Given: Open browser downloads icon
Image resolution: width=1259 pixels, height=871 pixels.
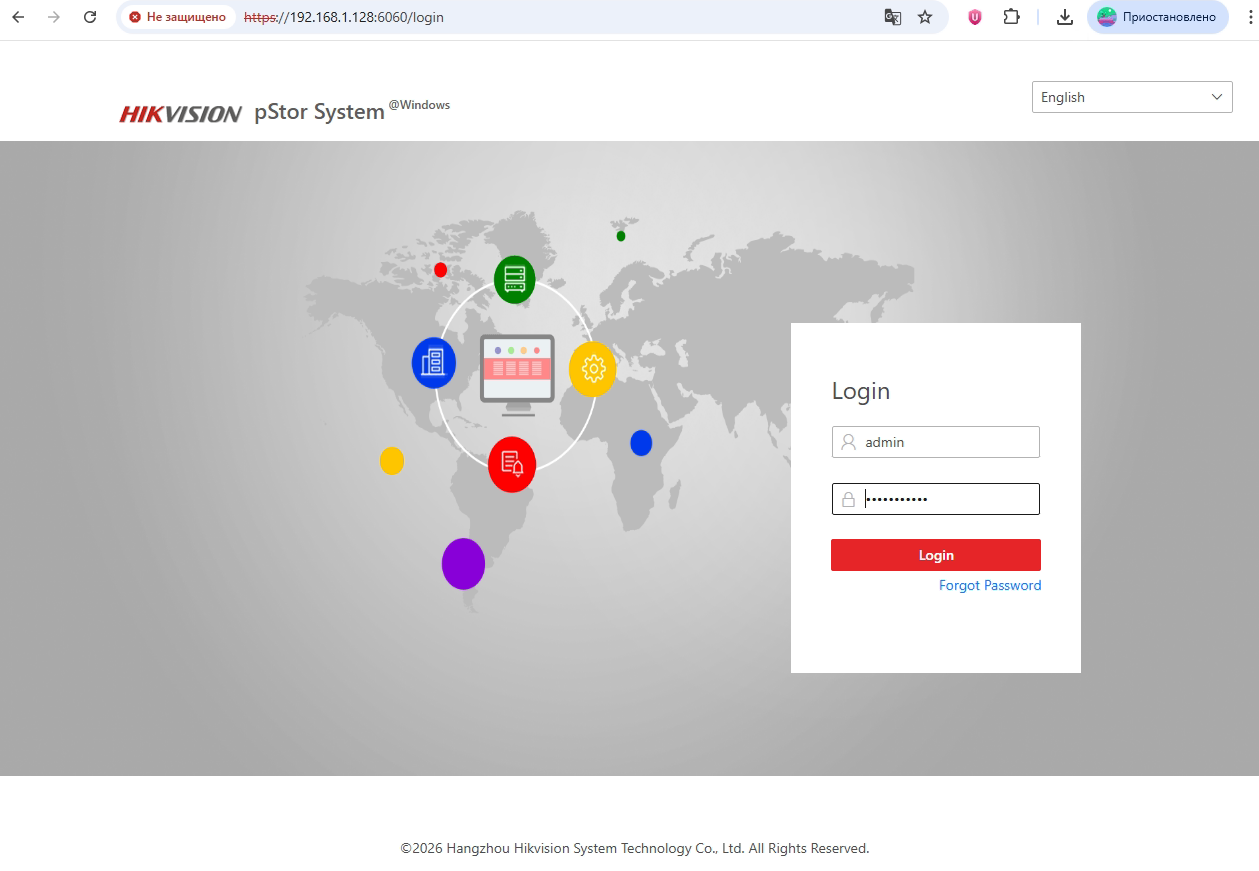Looking at the screenshot, I should [x=1065, y=17].
